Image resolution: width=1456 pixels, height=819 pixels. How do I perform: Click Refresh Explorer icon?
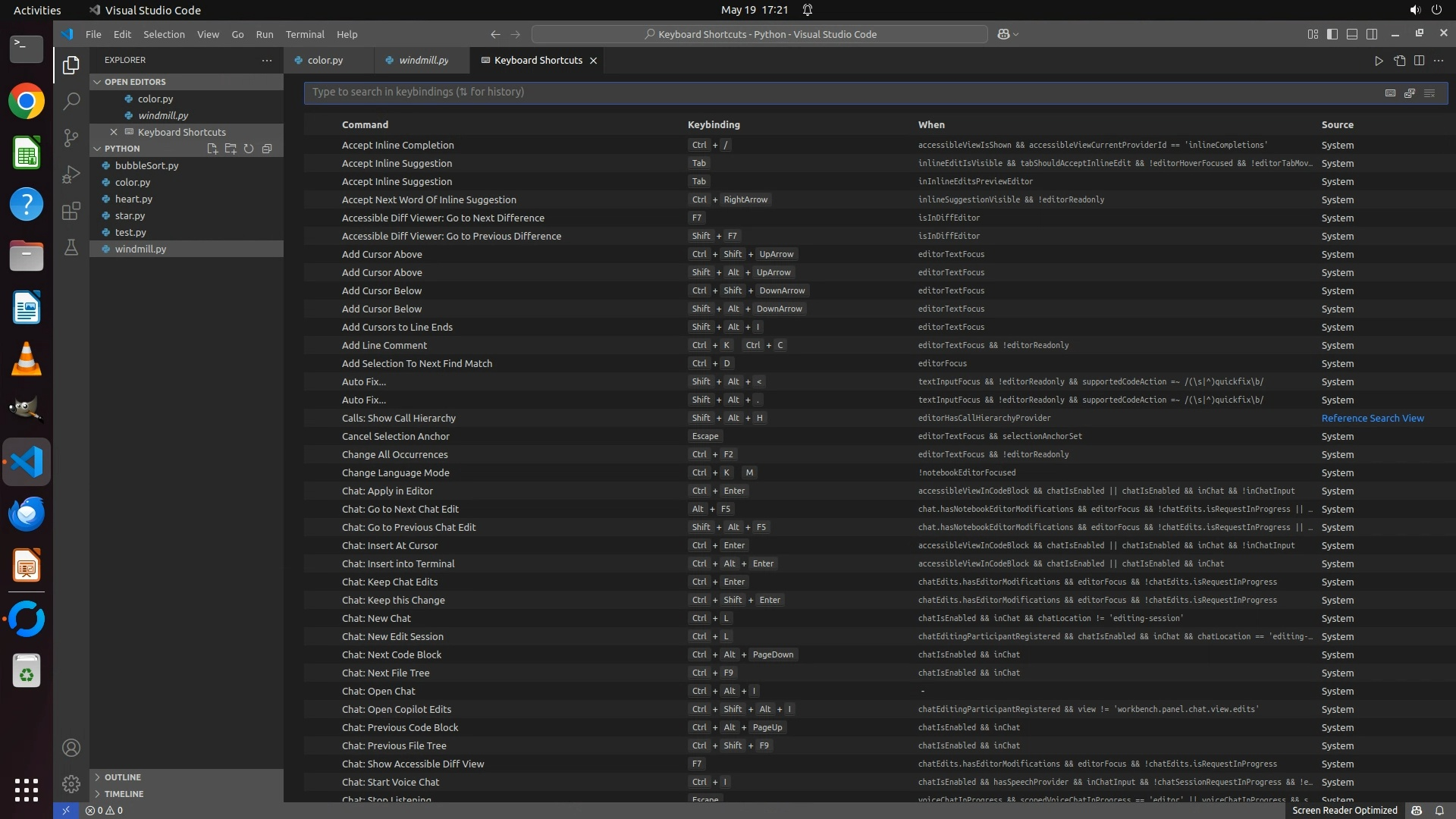coord(249,149)
